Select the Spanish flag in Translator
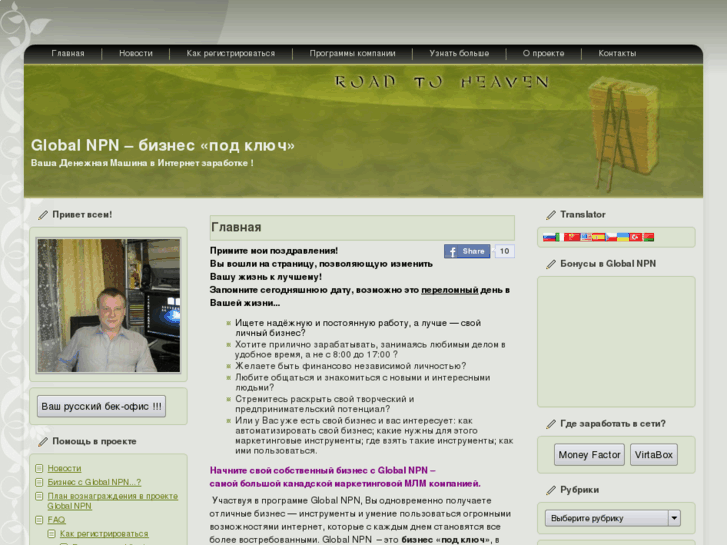The height and width of the screenshot is (545, 727). [599, 237]
